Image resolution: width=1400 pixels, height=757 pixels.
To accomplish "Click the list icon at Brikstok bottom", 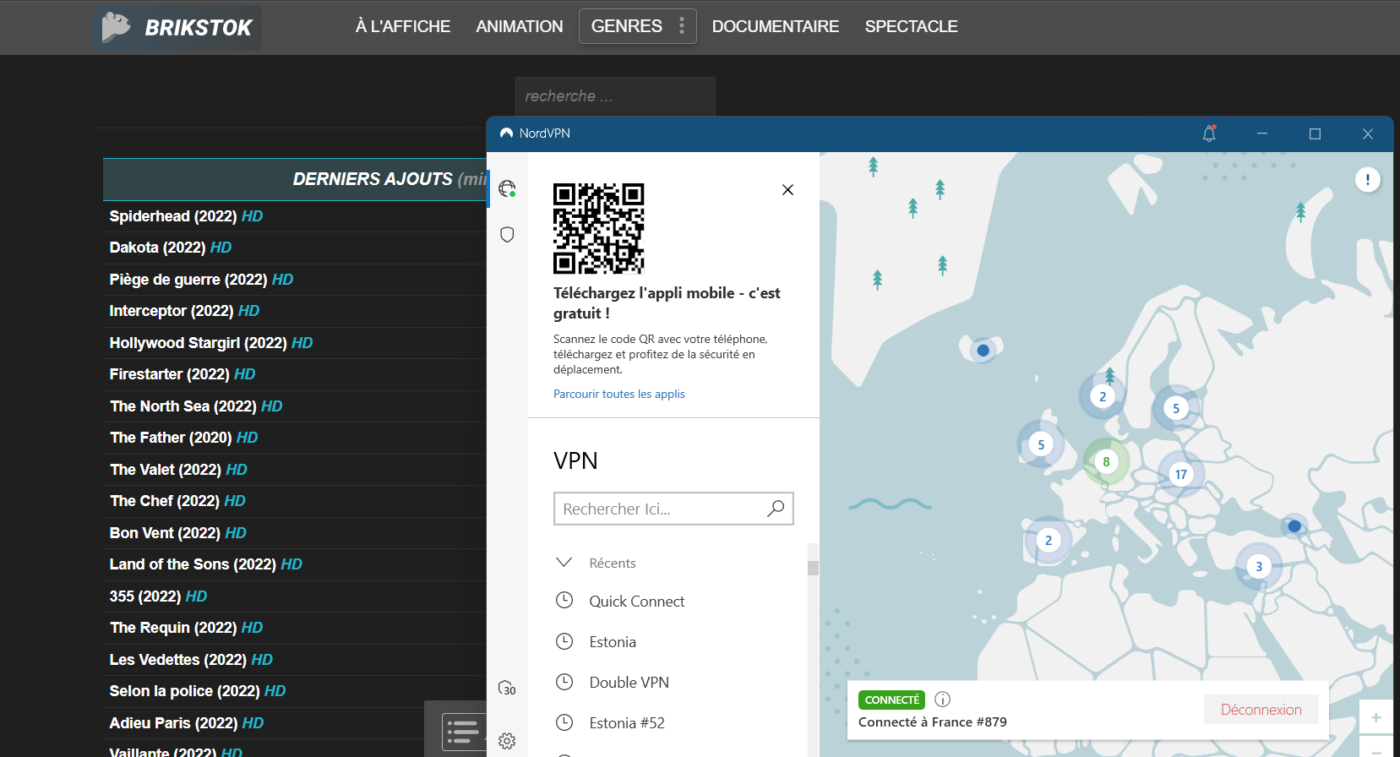I will [463, 732].
